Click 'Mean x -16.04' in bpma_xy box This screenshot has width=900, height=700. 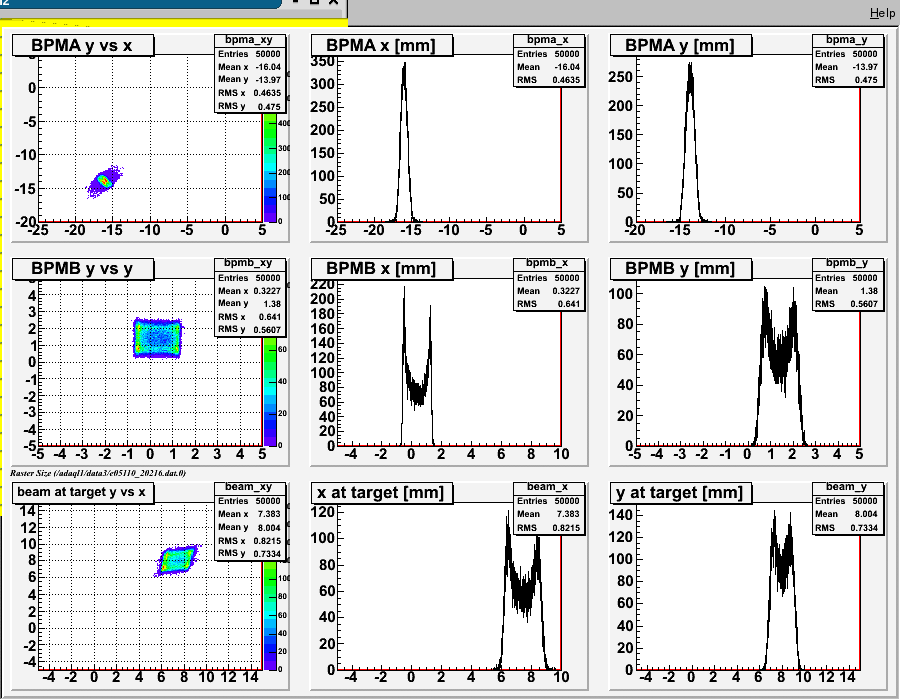(250, 67)
